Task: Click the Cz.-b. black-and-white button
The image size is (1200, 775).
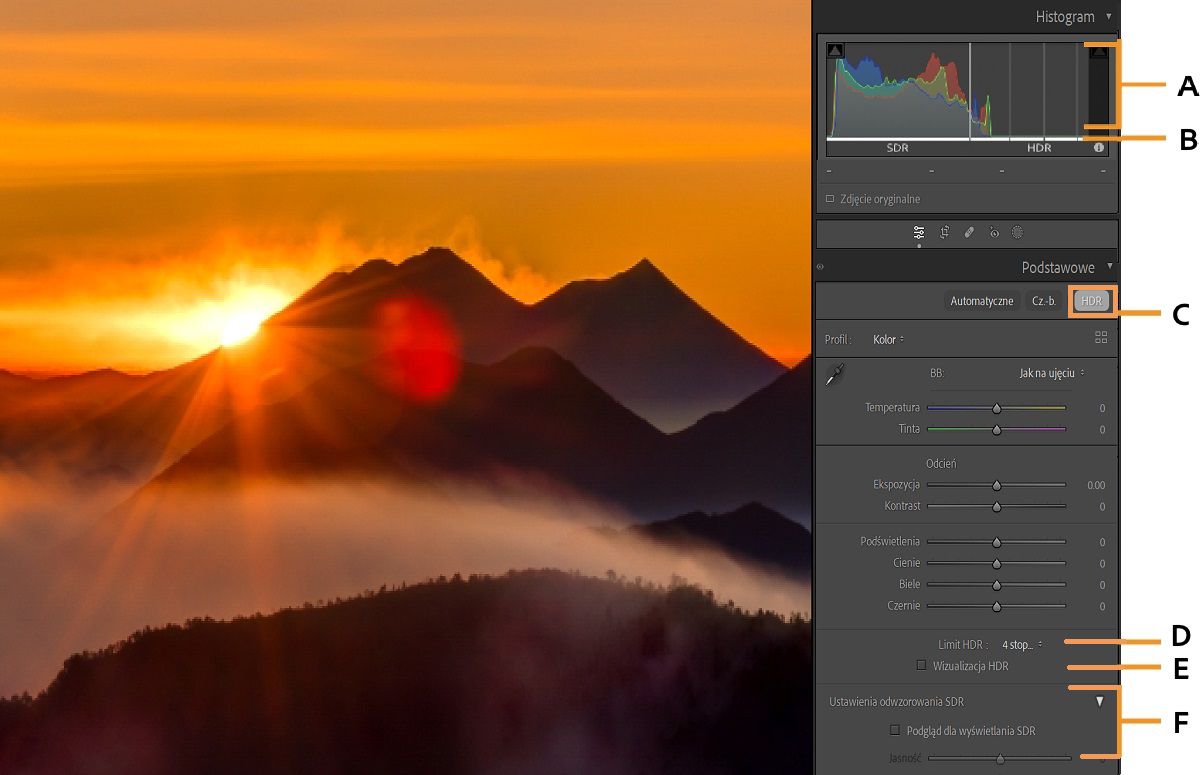Action: 1044,301
